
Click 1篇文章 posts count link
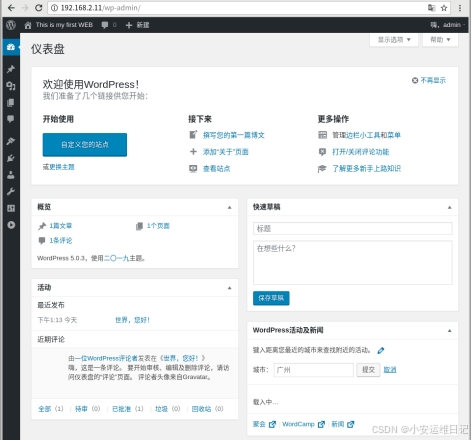[61, 226]
